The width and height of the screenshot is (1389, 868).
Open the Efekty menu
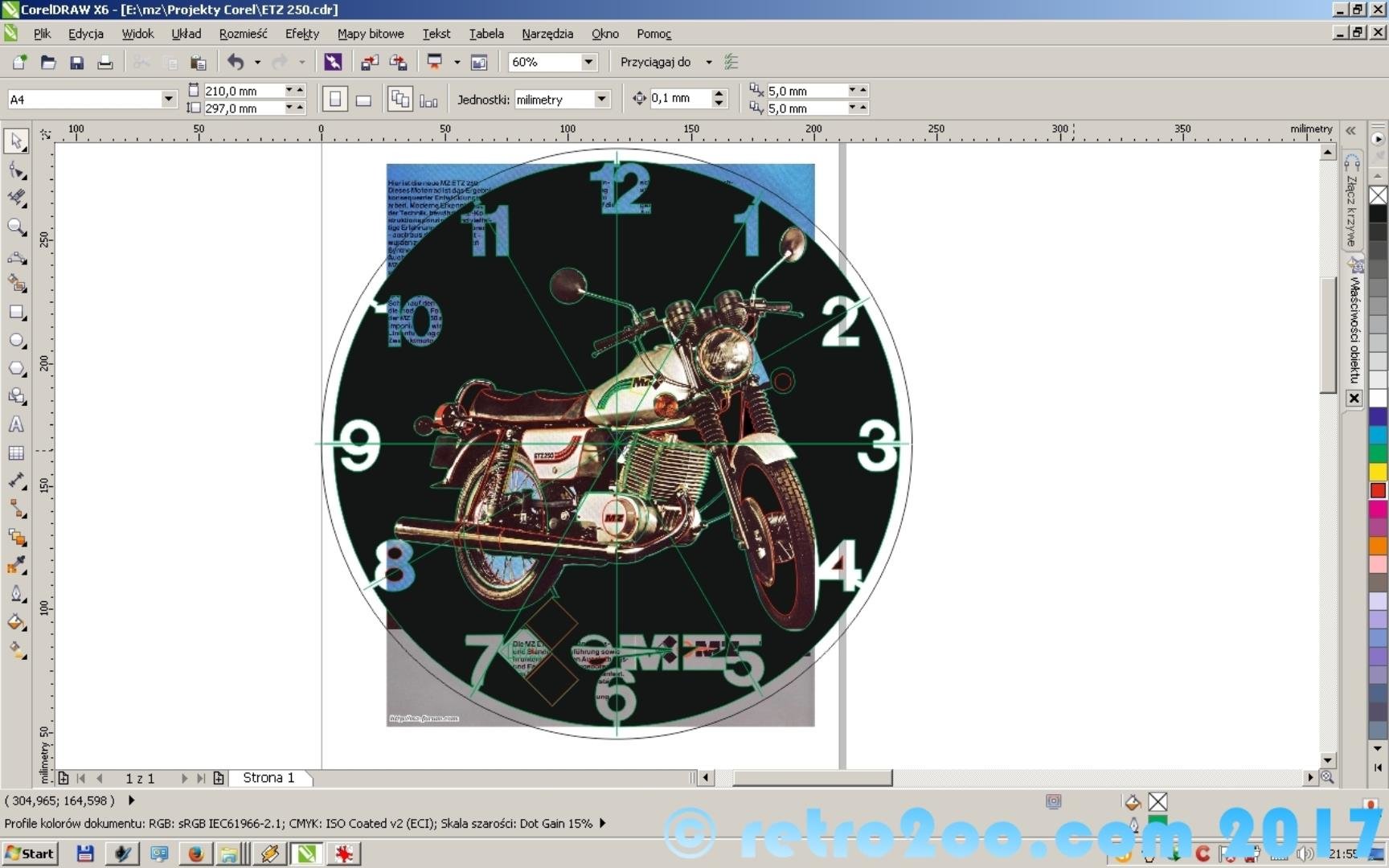[301, 34]
